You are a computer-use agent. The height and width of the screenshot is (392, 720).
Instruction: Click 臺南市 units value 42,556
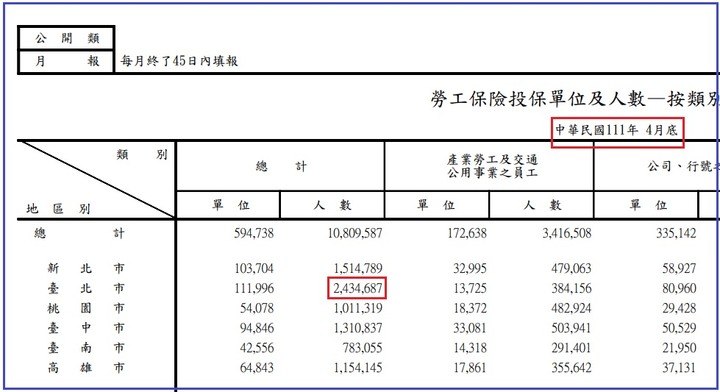tap(257, 348)
